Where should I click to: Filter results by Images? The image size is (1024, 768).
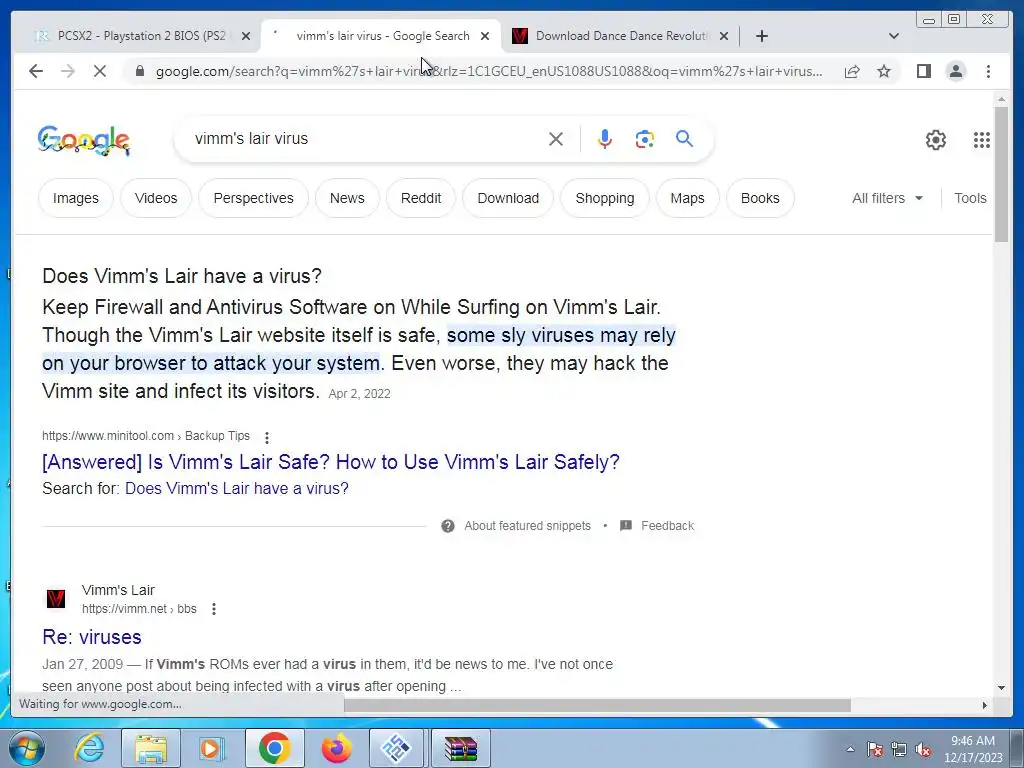(76, 198)
